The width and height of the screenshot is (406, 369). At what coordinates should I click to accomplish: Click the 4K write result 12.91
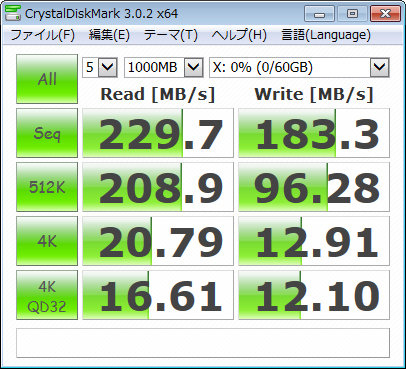pyautogui.click(x=314, y=241)
